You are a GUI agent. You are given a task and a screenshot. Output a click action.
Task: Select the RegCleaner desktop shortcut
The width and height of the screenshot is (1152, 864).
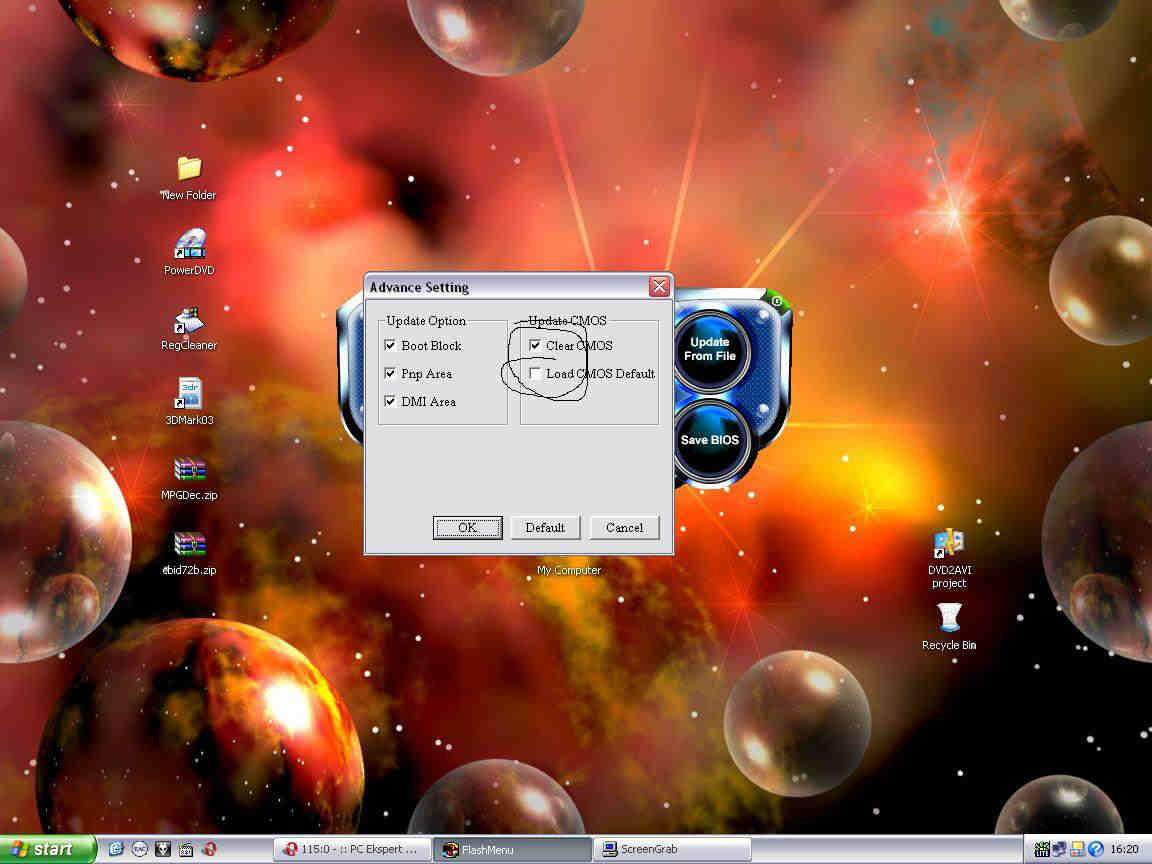click(189, 320)
